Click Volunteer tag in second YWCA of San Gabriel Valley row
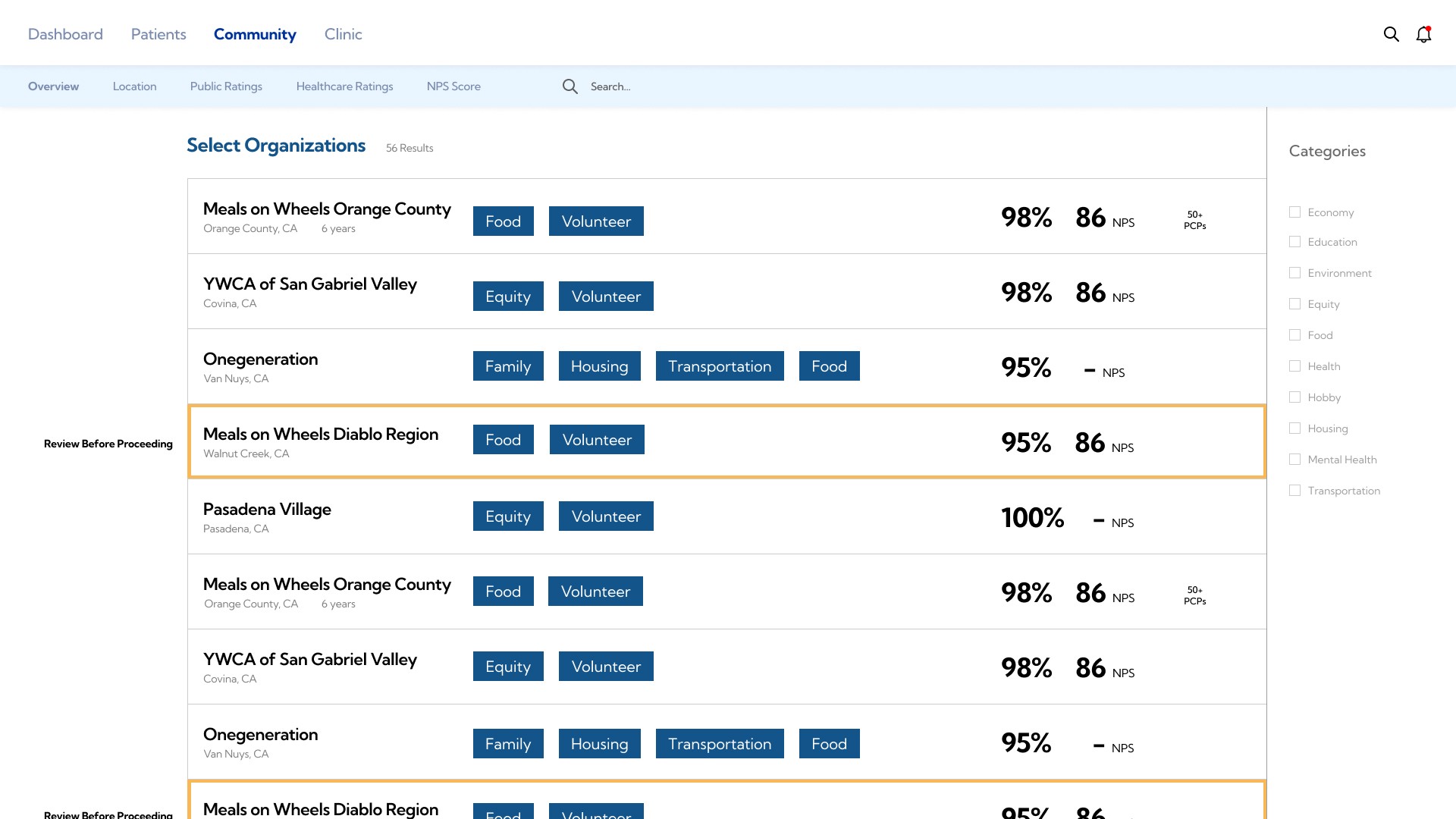1456x819 pixels. pos(606,667)
